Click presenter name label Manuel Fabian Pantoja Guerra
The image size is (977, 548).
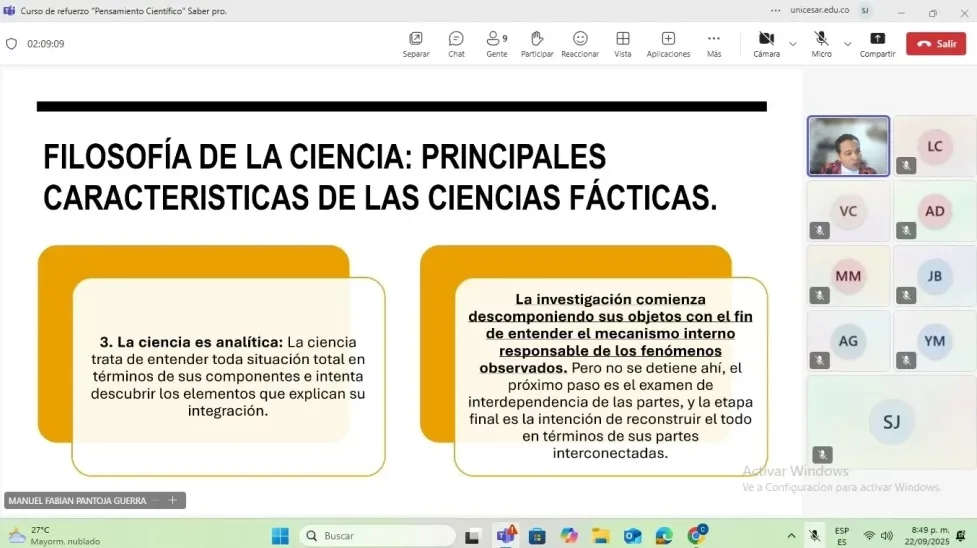point(77,501)
